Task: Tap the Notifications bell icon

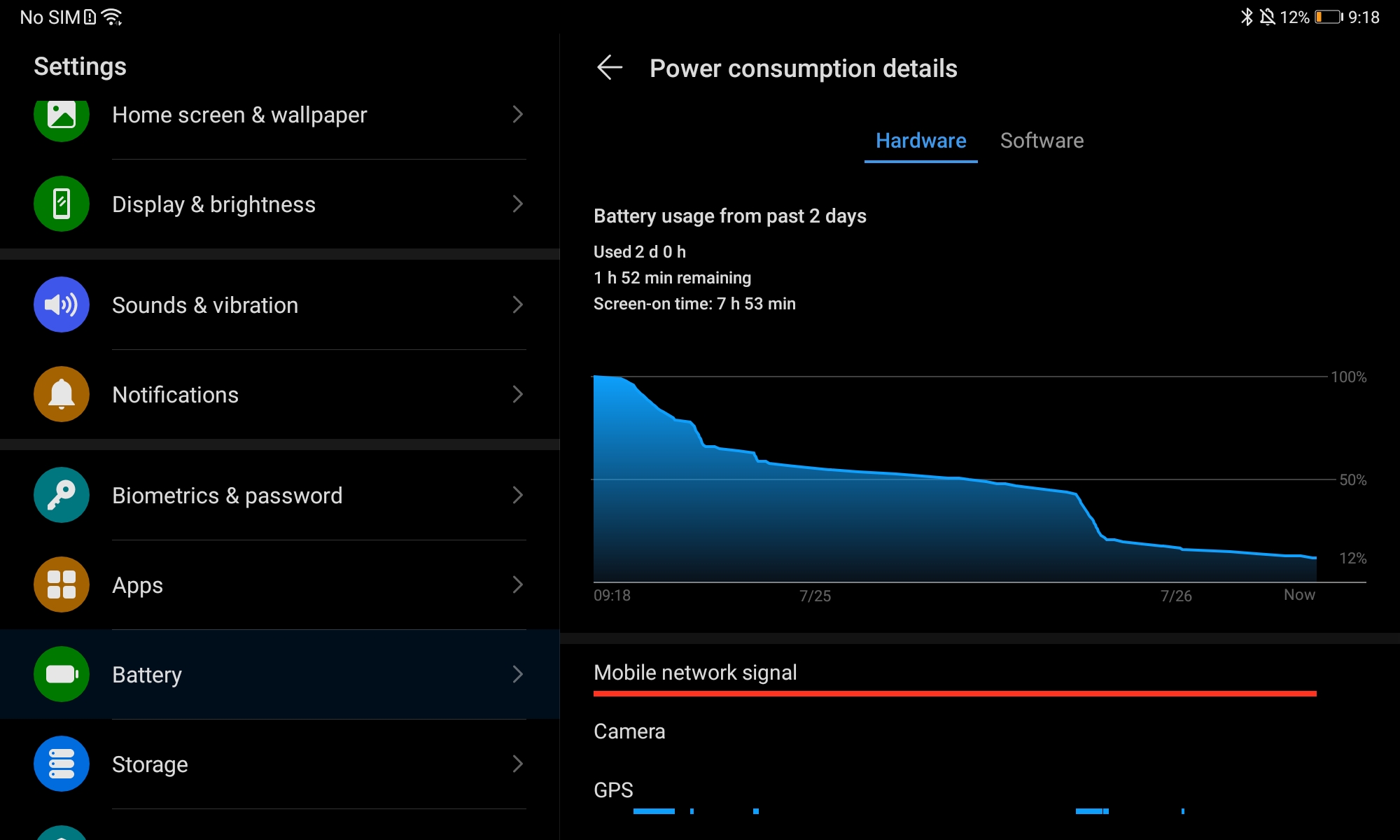Action: tap(62, 394)
